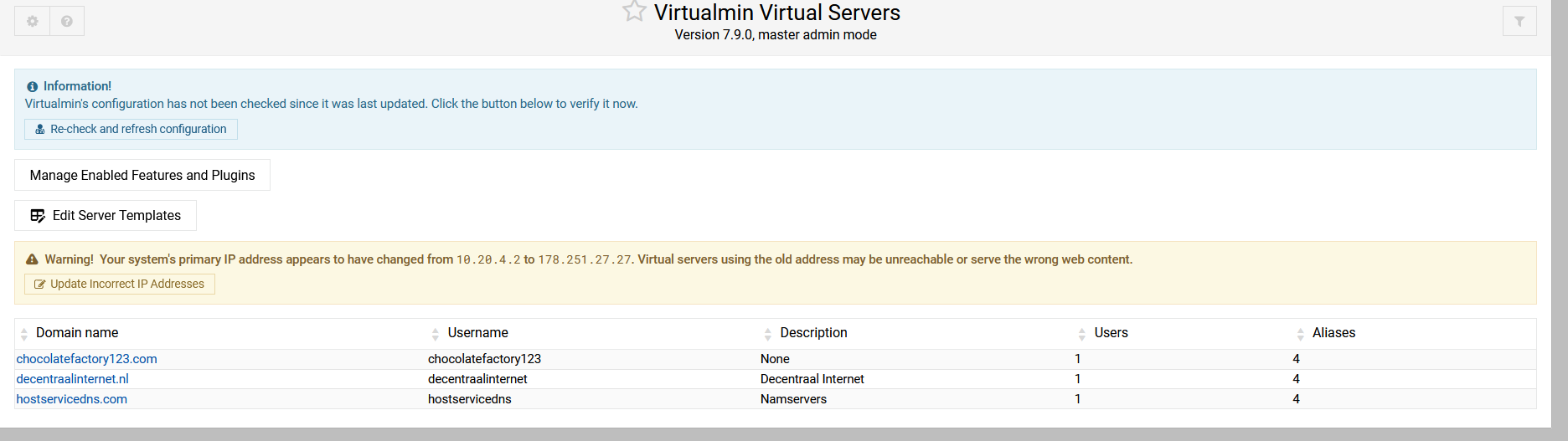
Task: Open chocolatefactory123.com virtual server
Action: (87, 359)
